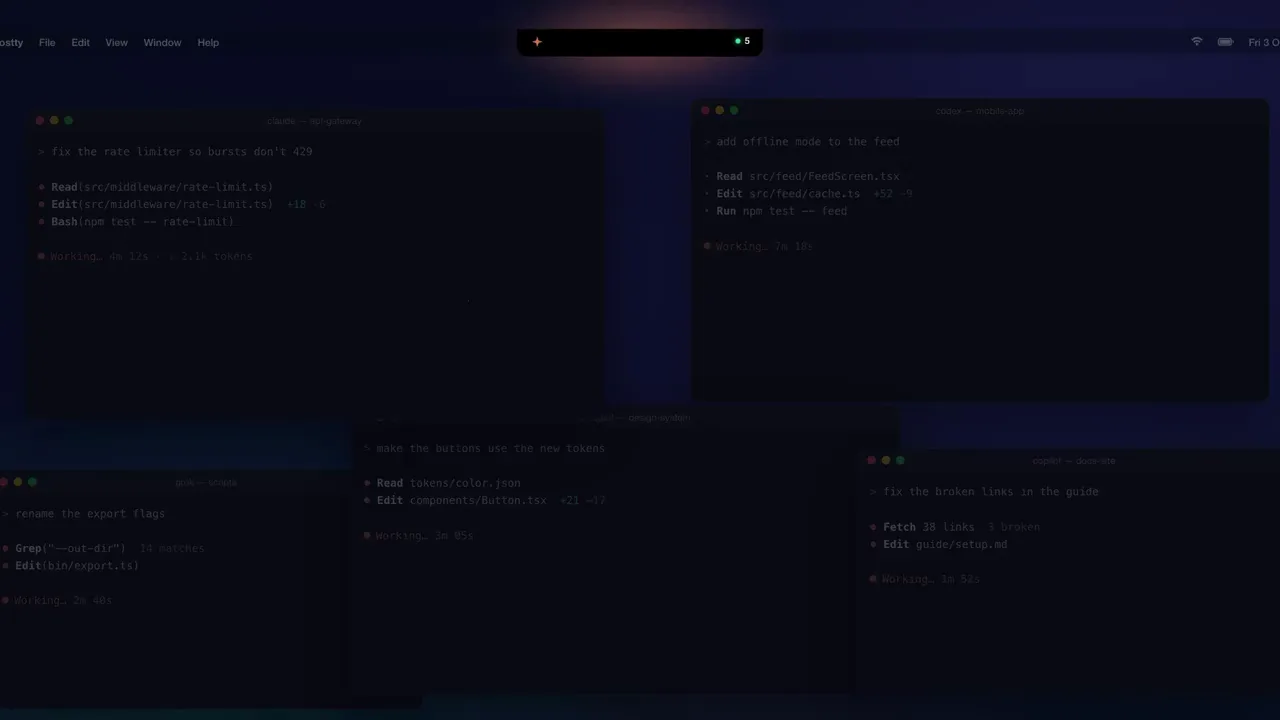Click the "claude — api-gateway" window title
The image size is (1280, 720).
pyautogui.click(x=315, y=121)
